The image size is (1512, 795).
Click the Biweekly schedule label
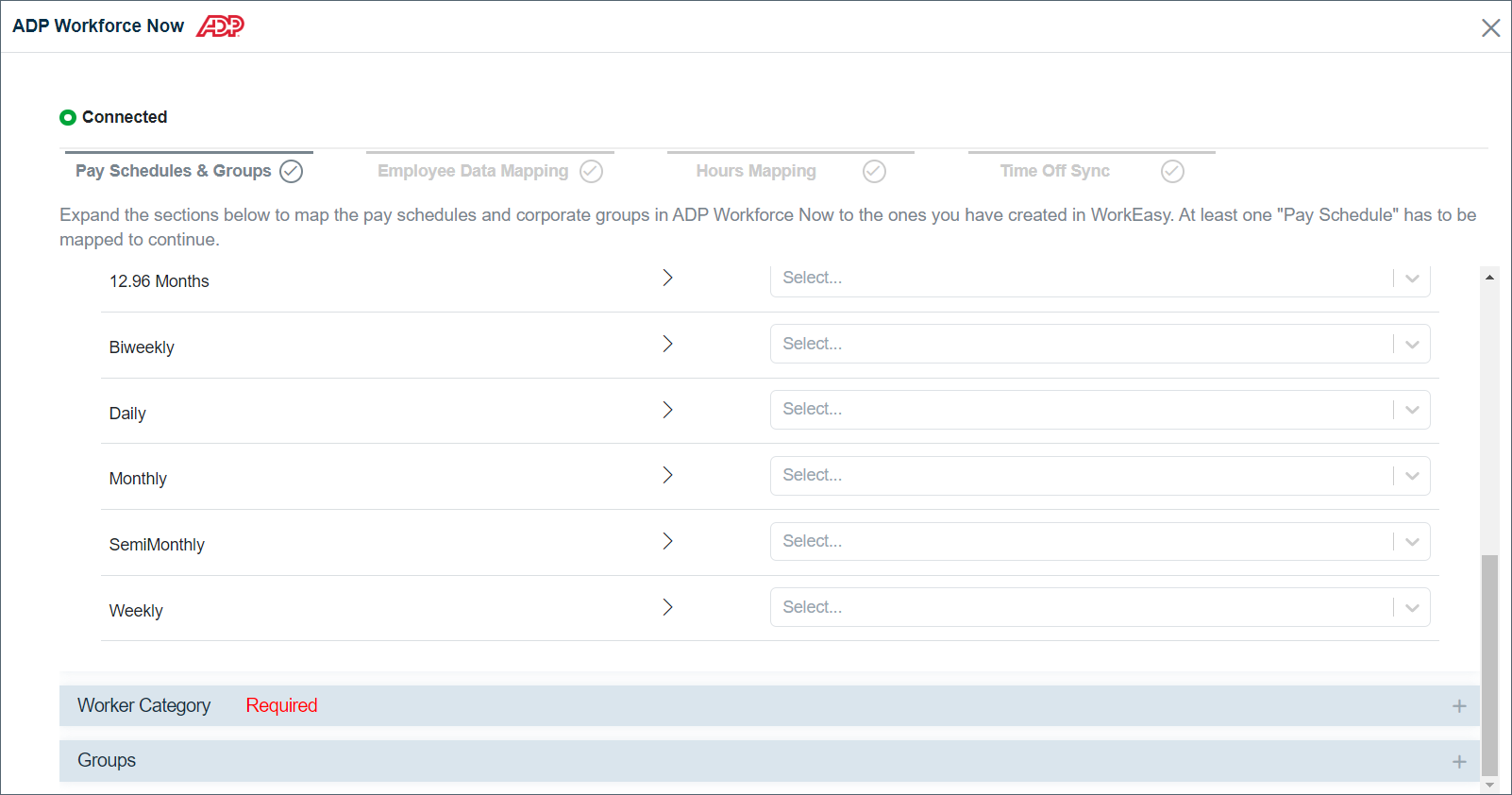click(142, 347)
